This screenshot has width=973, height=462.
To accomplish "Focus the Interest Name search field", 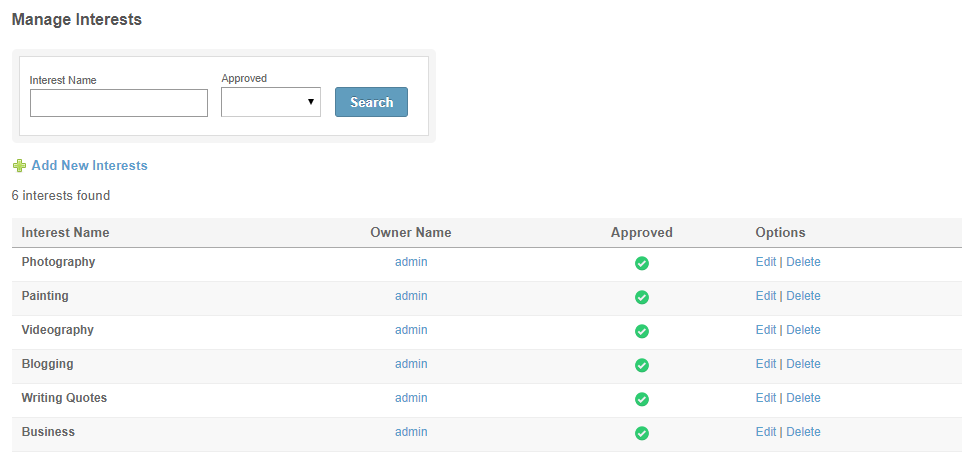I will [x=119, y=103].
